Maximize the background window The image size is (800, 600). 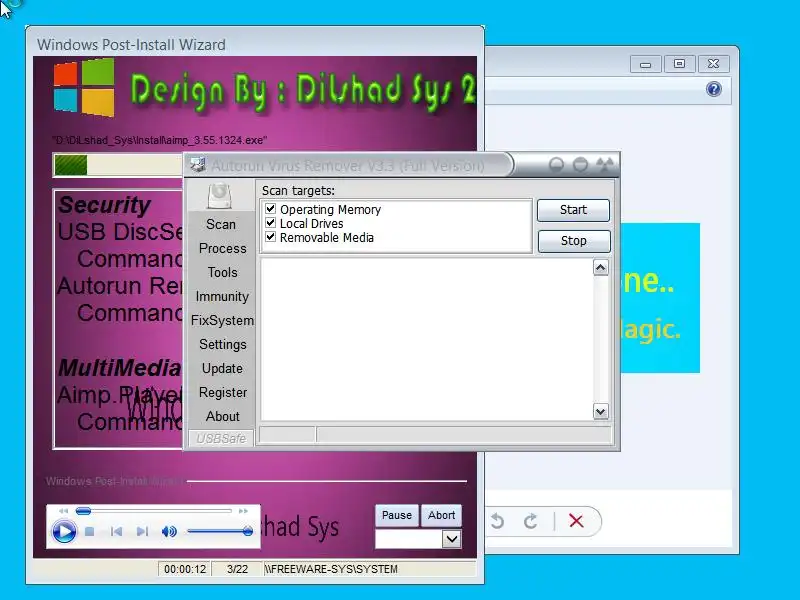tap(679, 64)
